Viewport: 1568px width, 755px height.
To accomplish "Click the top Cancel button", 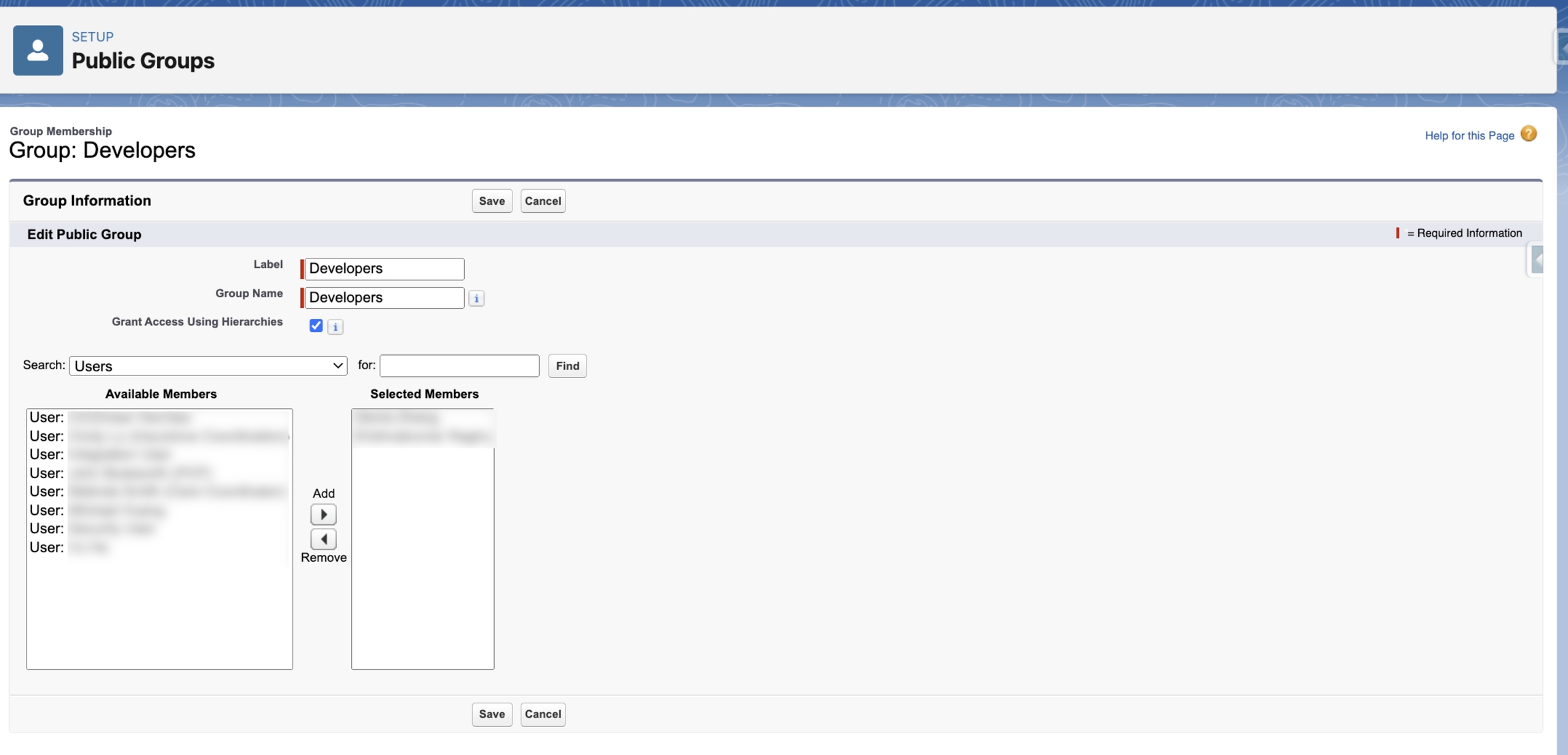I will click(542, 201).
